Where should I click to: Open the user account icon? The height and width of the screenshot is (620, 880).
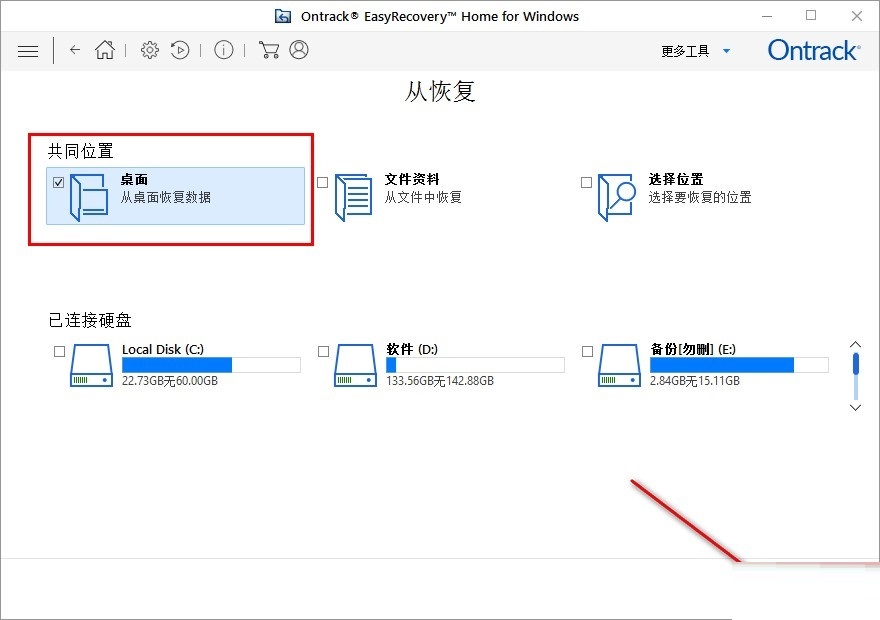pyautogui.click(x=298, y=50)
